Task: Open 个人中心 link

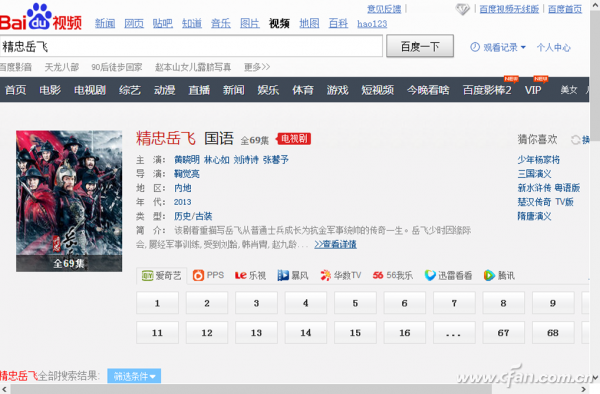Action: pos(553,47)
